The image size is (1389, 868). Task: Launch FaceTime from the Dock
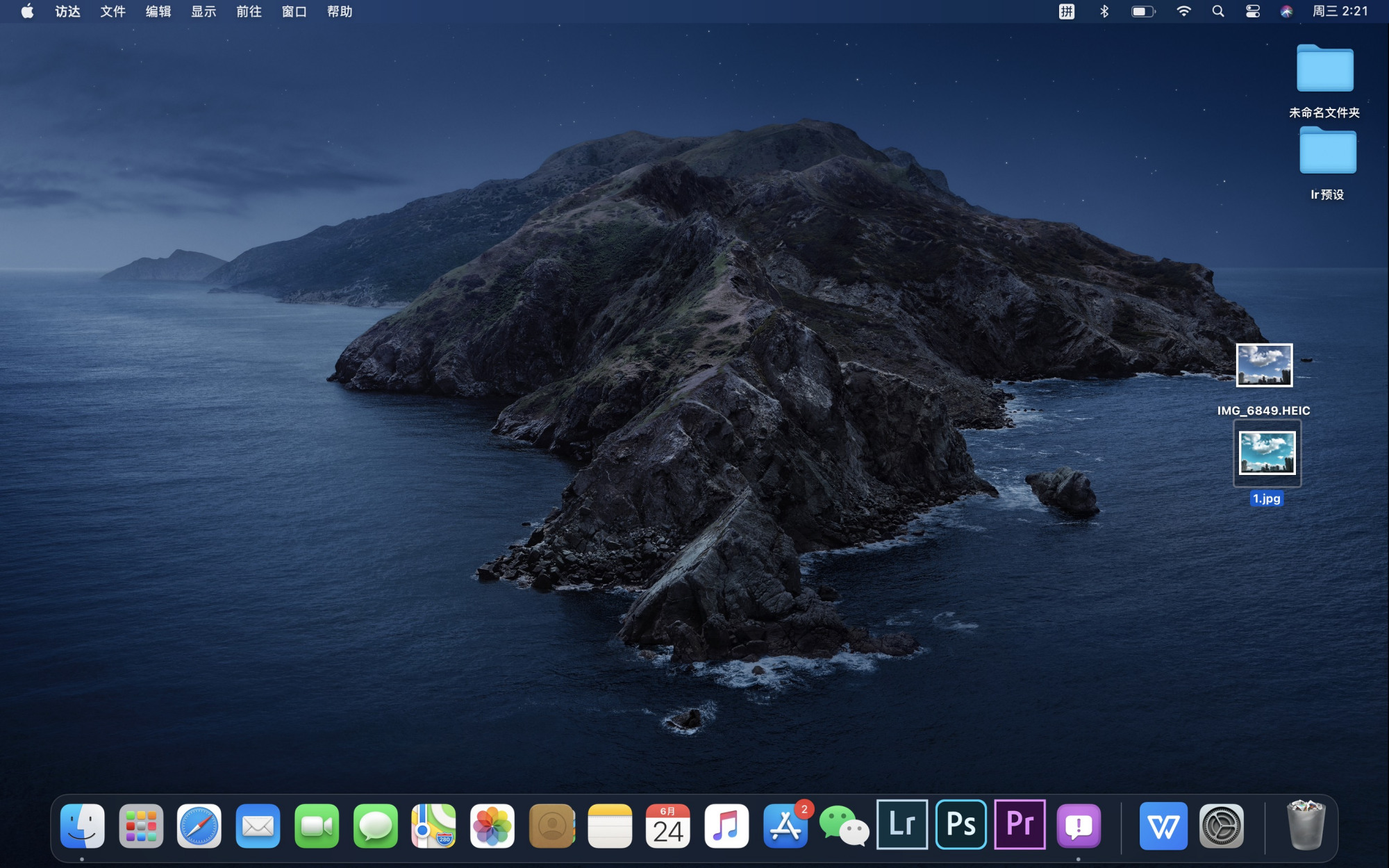[x=317, y=826]
